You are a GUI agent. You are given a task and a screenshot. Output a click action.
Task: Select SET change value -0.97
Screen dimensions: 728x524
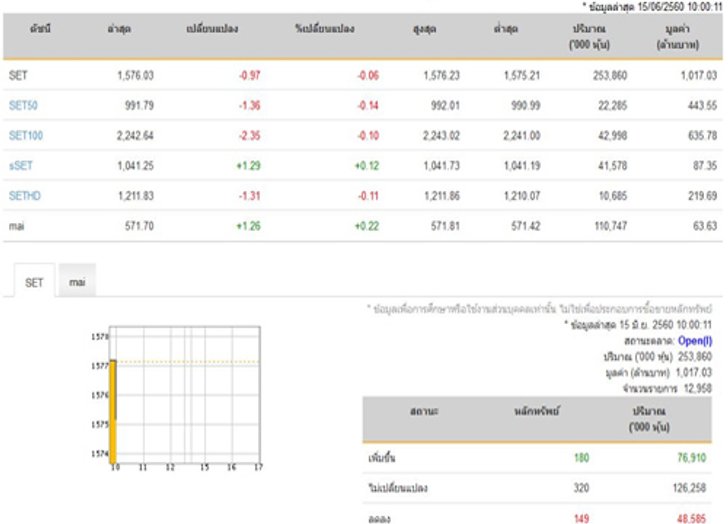pyautogui.click(x=250, y=75)
